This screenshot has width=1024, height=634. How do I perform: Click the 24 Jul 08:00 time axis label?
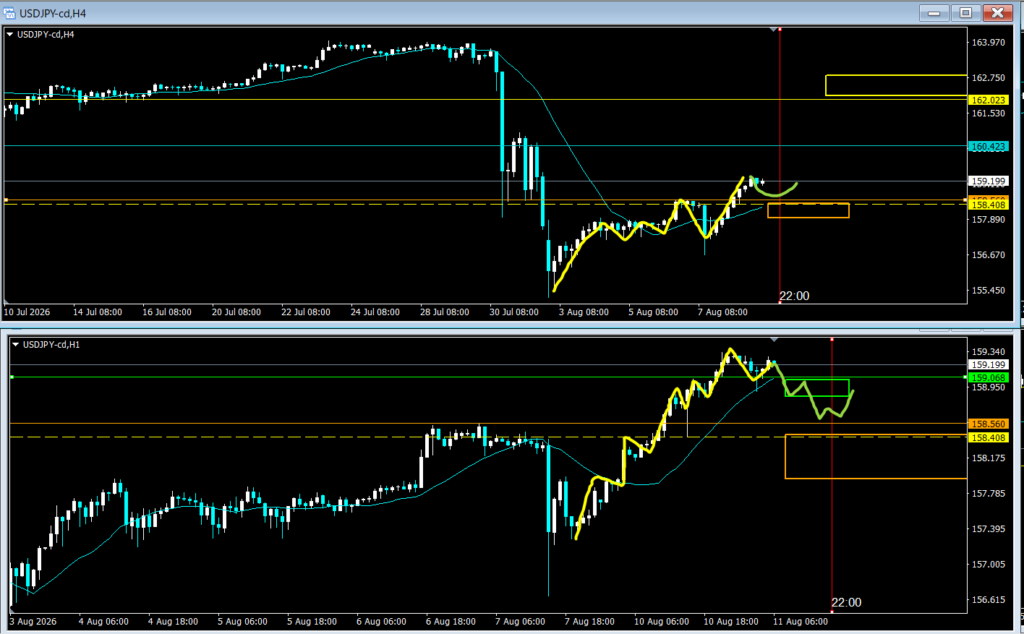[375, 312]
